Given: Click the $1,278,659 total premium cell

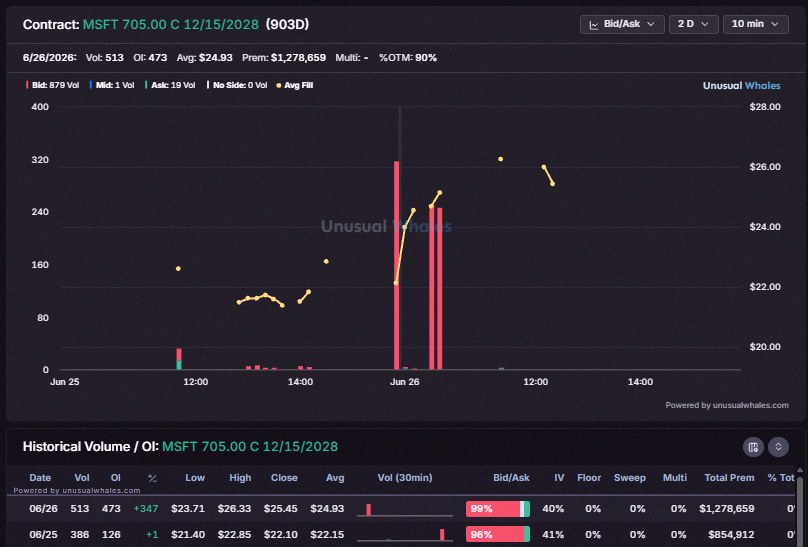Looking at the screenshot, I should (x=727, y=509).
